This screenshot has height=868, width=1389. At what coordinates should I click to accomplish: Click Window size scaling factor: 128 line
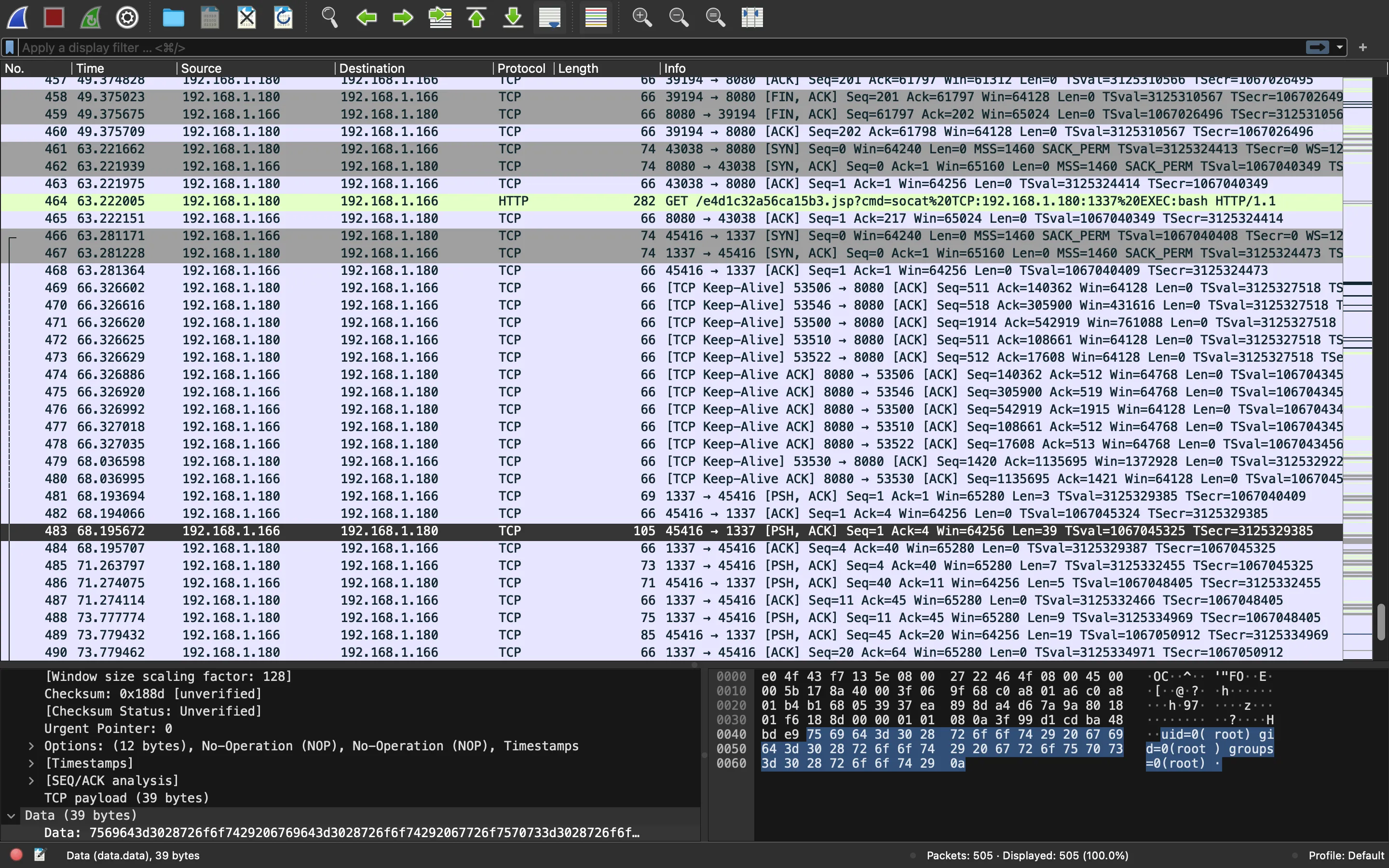point(168,676)
